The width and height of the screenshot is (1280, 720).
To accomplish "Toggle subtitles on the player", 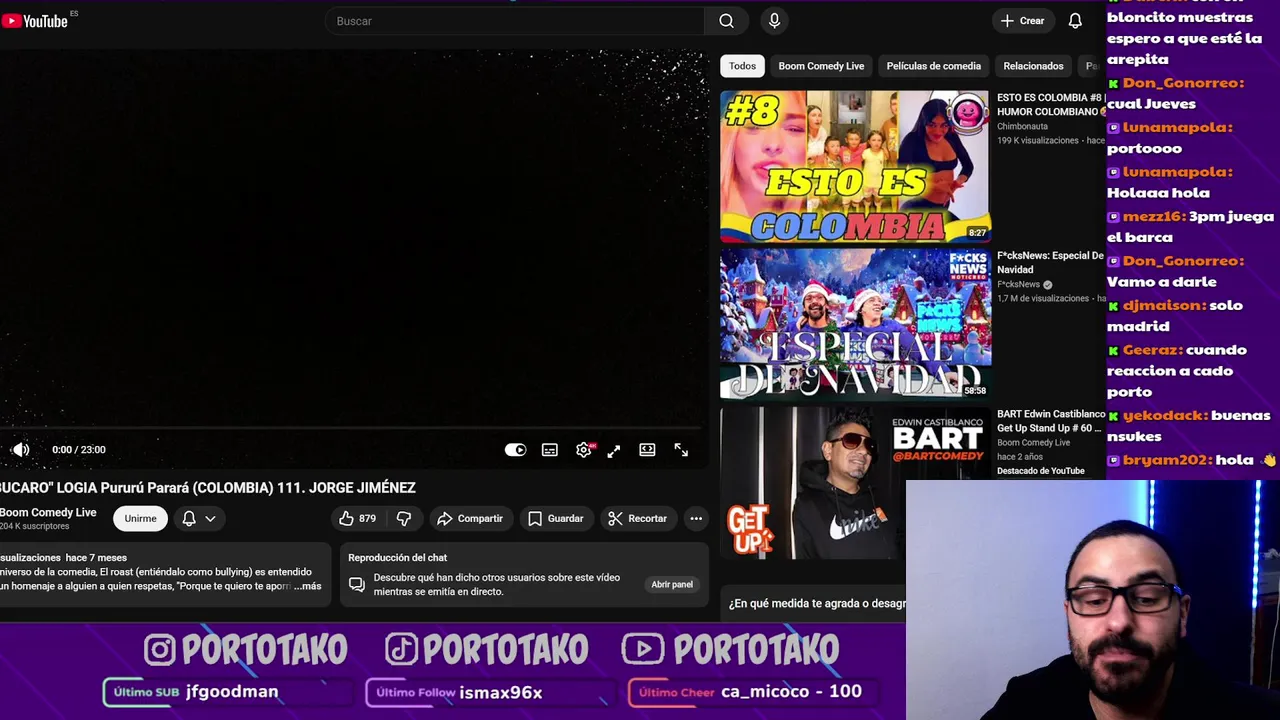I will coord(550,450).
